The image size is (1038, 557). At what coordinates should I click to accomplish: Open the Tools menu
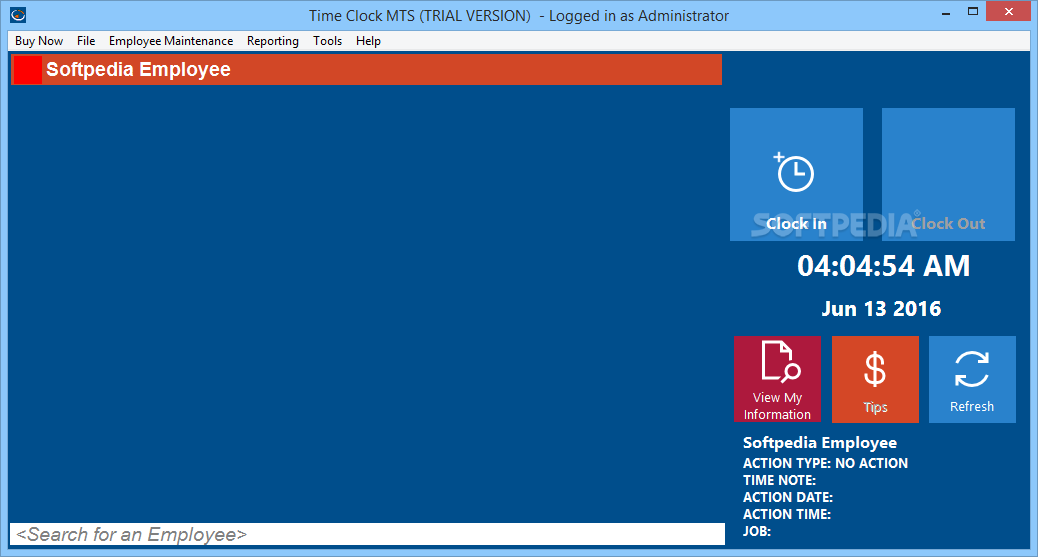tap(328, 41)
